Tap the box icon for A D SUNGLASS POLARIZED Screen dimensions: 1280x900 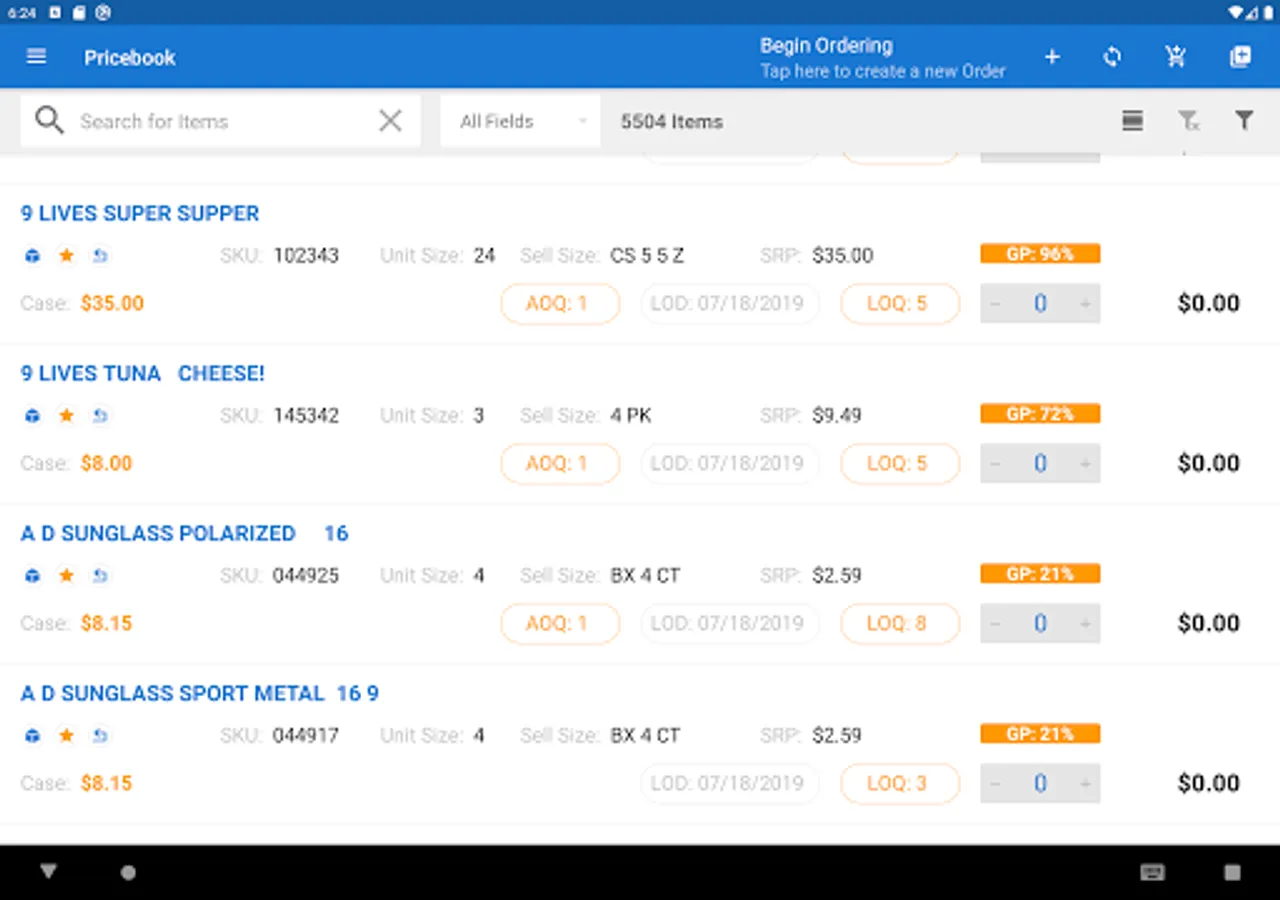[33, 576]
